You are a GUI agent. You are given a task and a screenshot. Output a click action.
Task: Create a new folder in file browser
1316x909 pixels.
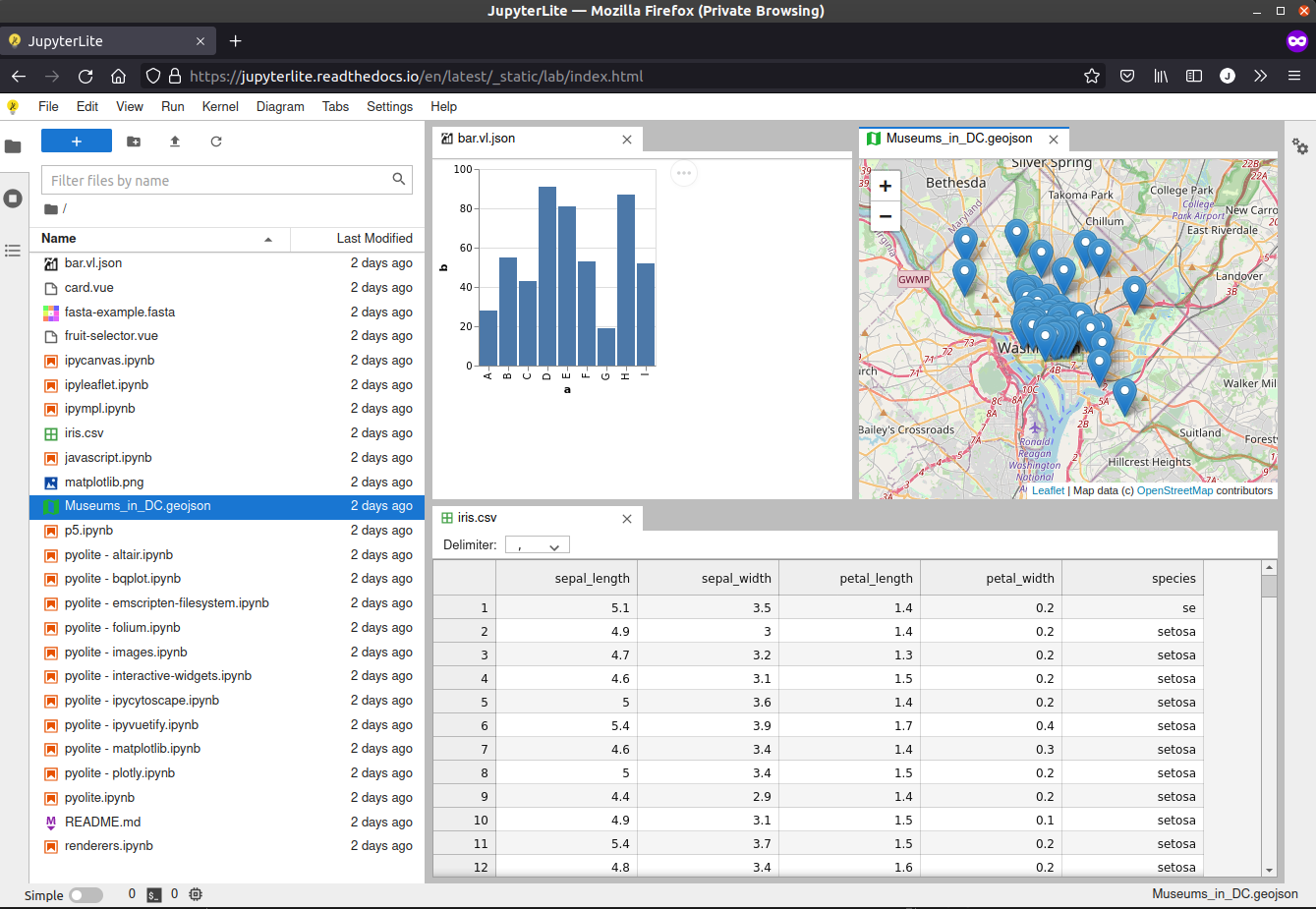134,142
